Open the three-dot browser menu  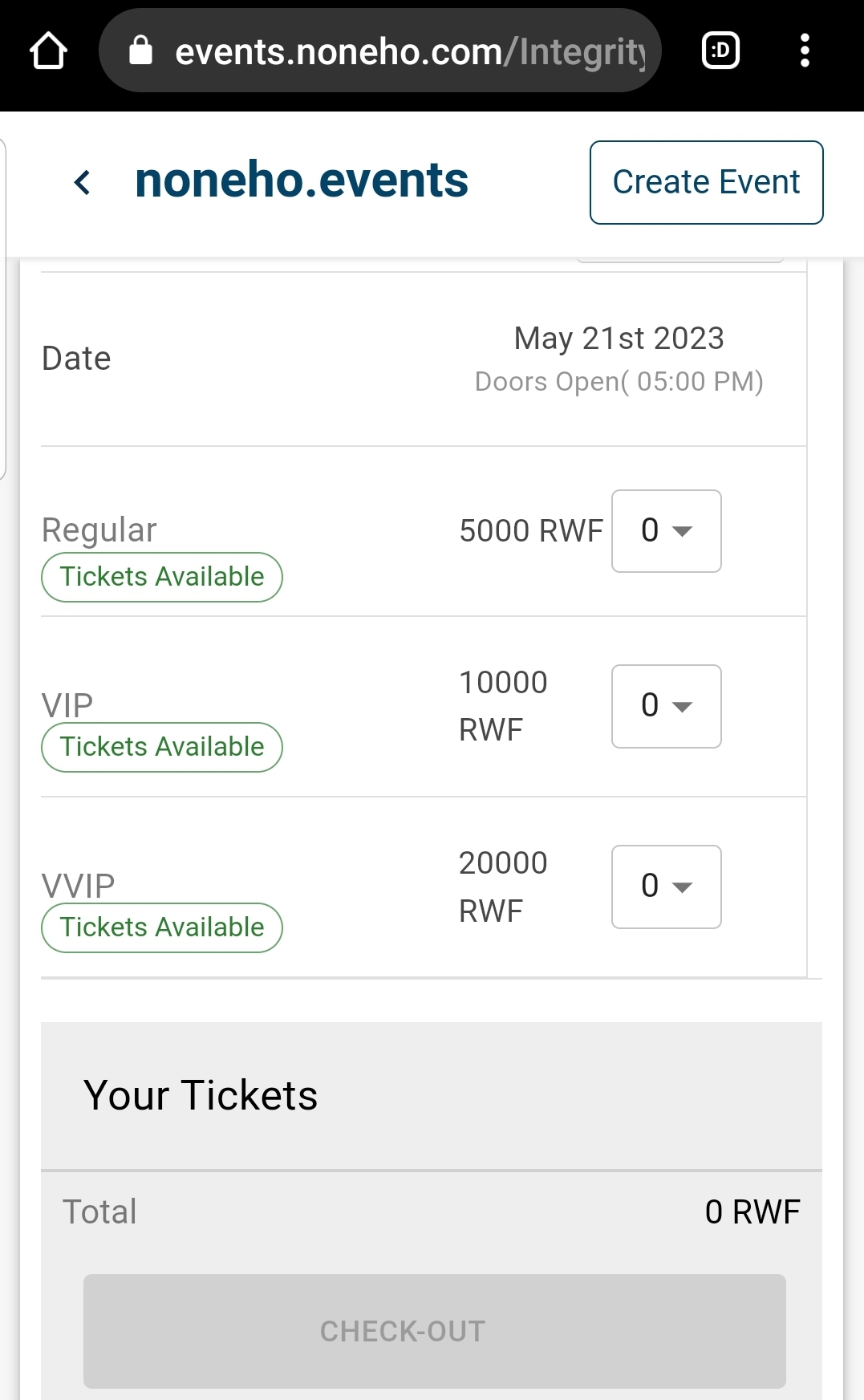coord(805,51)
